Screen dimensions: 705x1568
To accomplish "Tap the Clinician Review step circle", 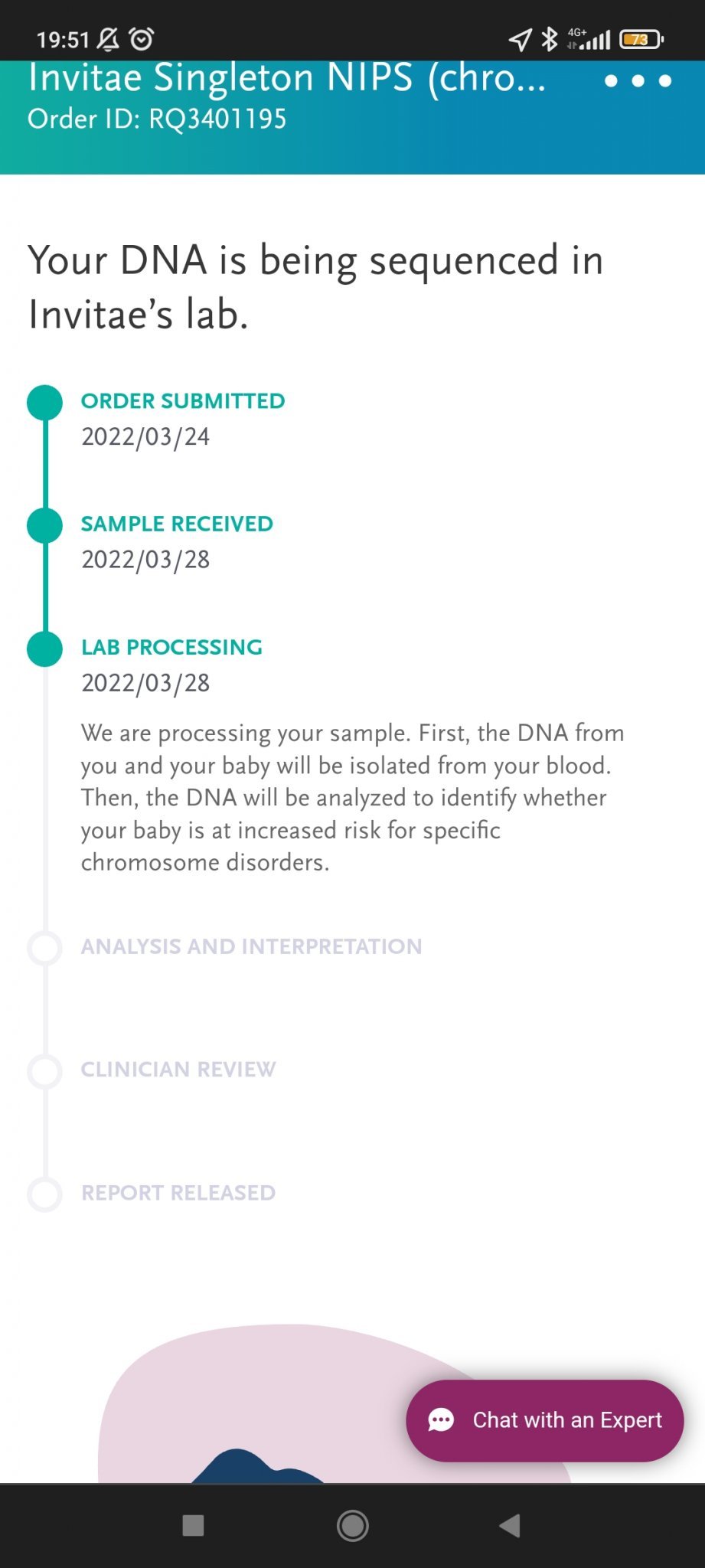I will click(44, 1071).
